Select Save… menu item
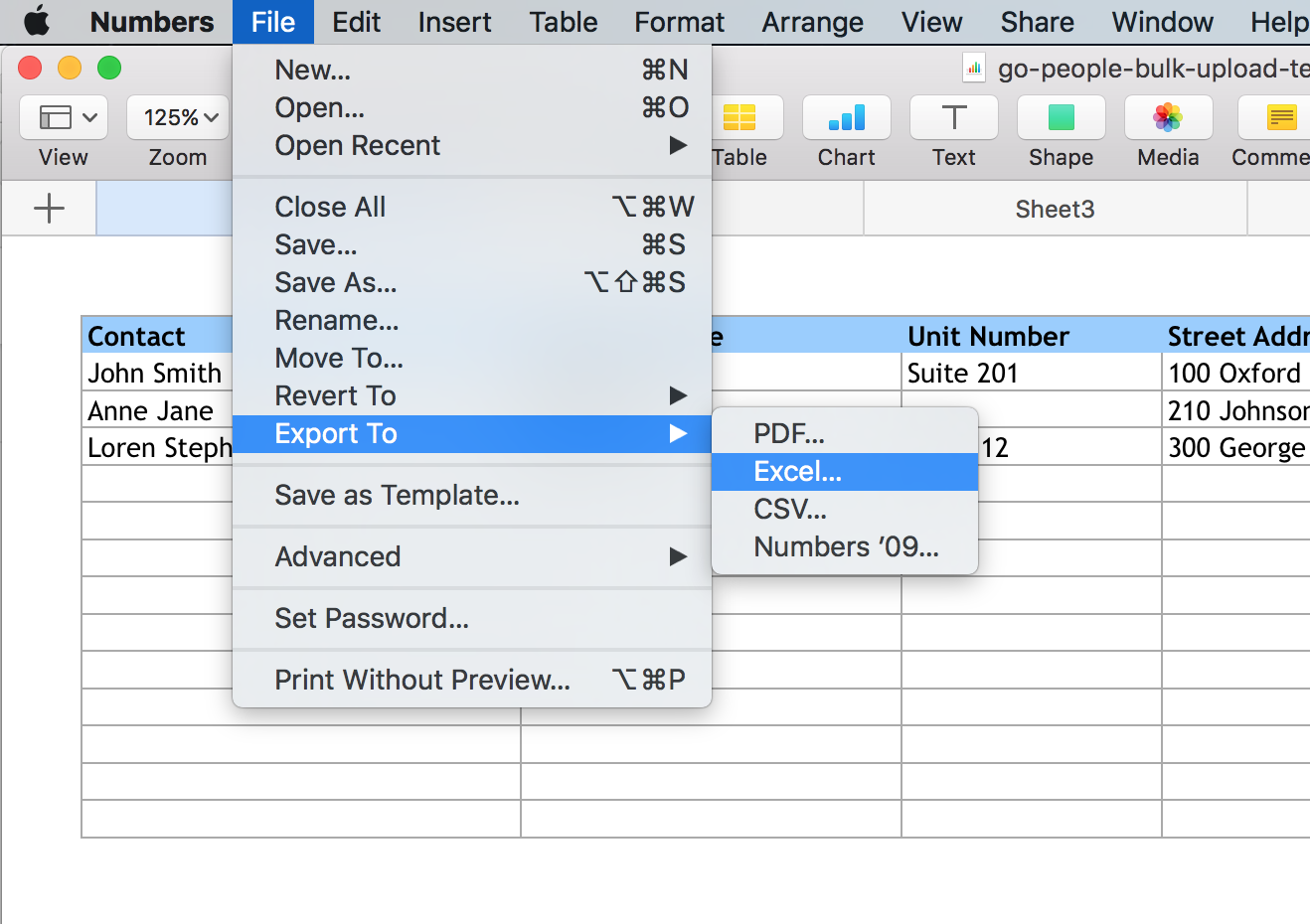The image size is (1310, 924). tap(472, 244)
